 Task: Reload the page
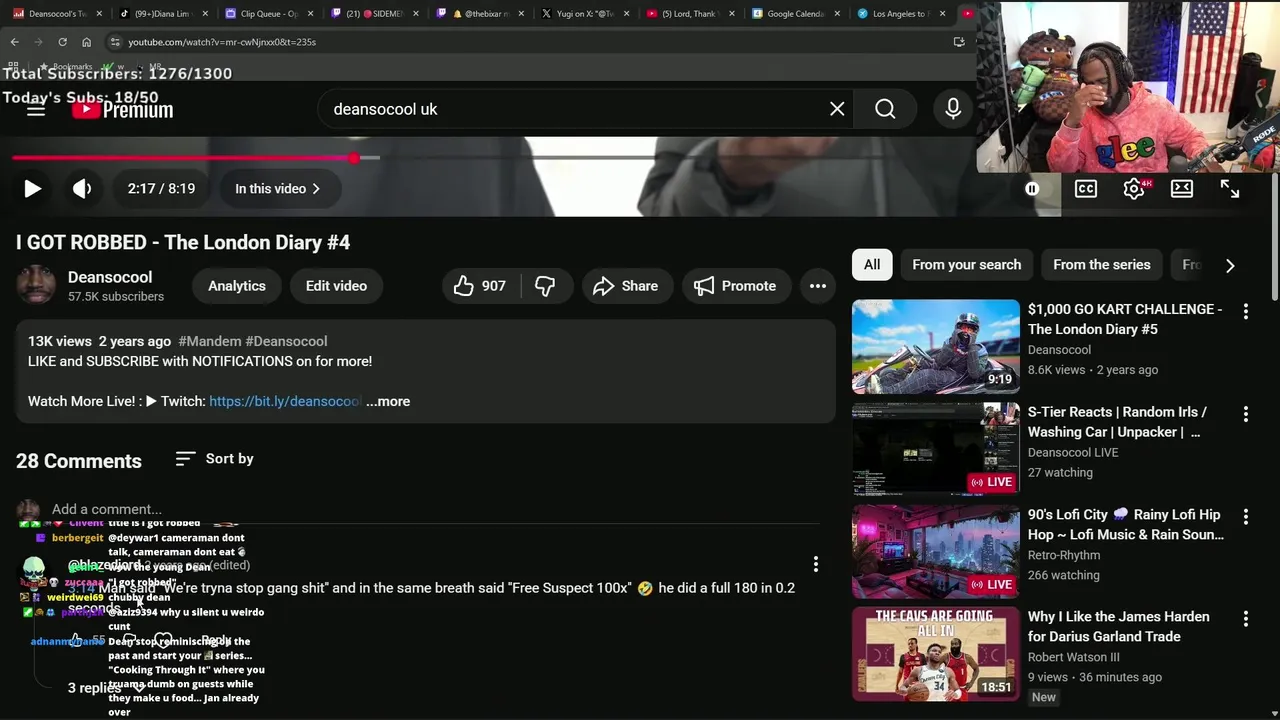coord(62,42)
